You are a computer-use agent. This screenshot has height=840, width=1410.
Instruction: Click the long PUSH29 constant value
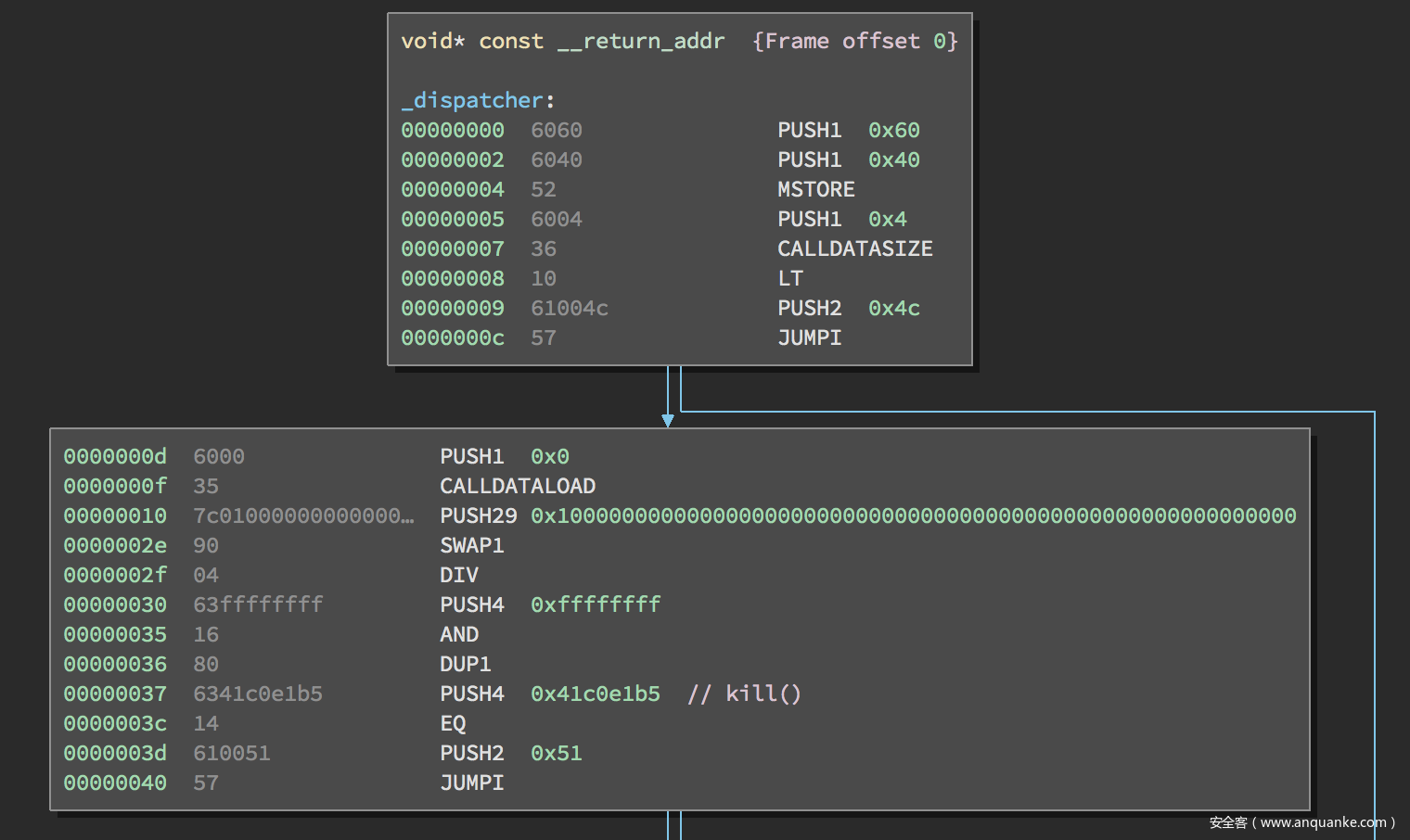click(913, 515)
